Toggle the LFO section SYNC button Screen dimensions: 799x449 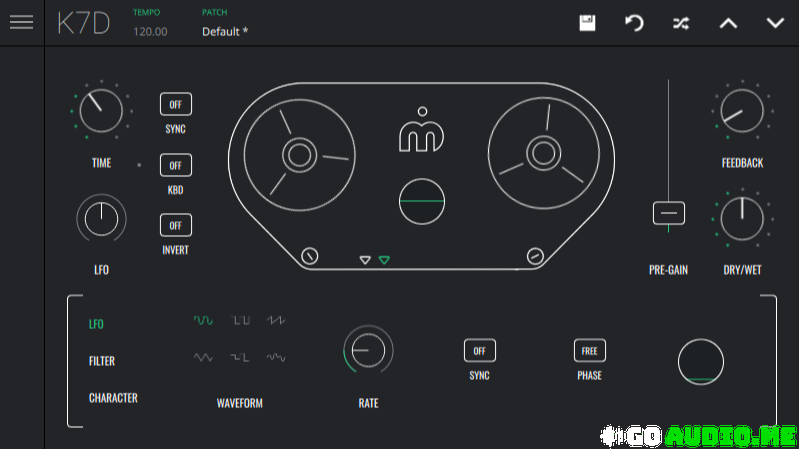480,351
